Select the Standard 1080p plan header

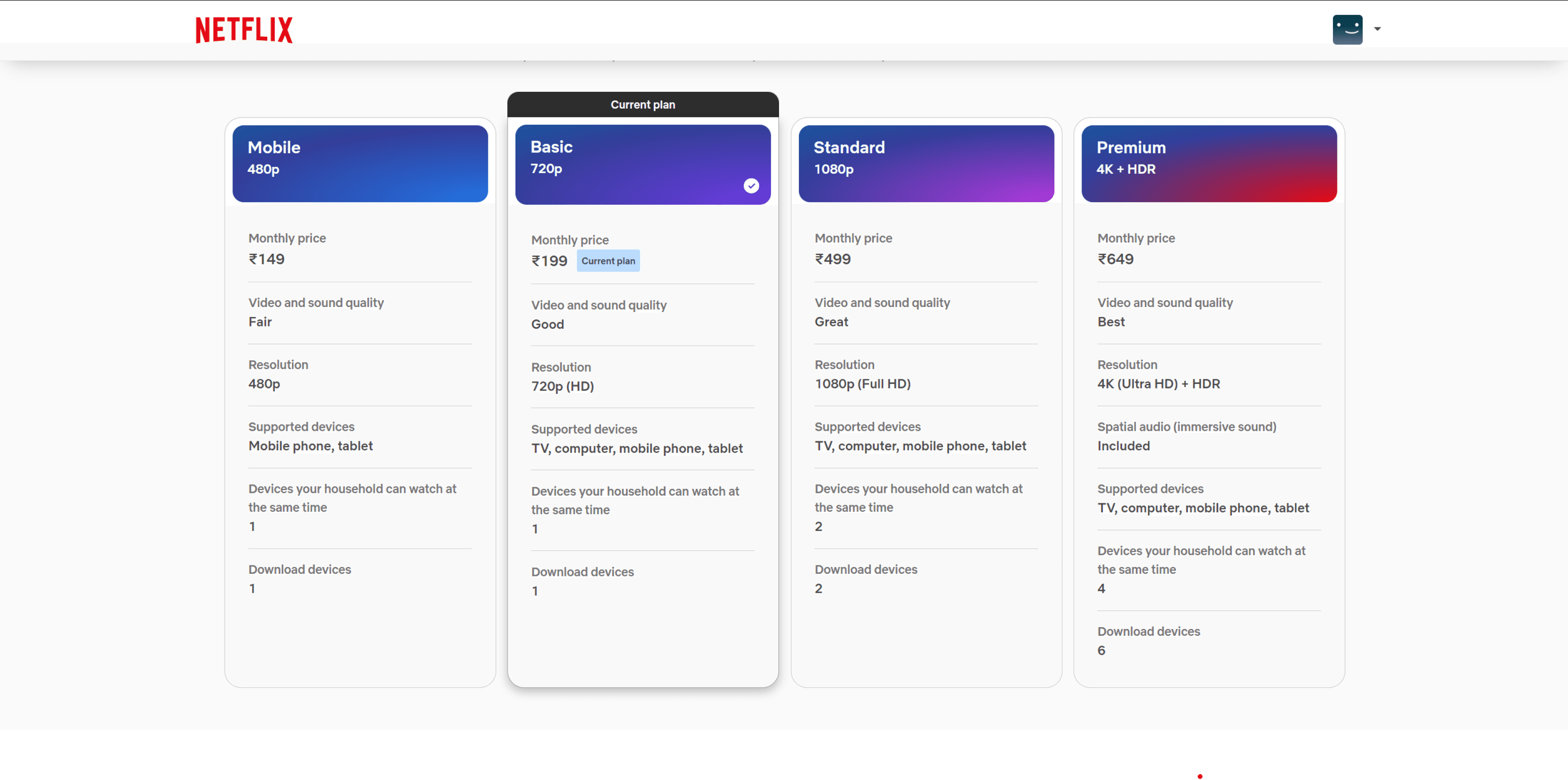click(926, 163)
